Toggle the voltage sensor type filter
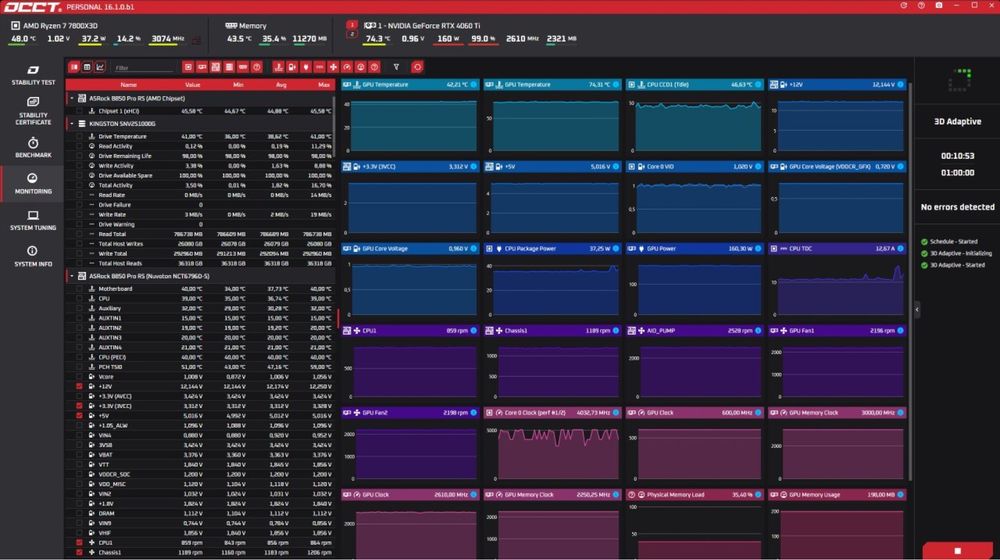The width and height of the screenshot is (1000, 560). (x=292, y=67)
